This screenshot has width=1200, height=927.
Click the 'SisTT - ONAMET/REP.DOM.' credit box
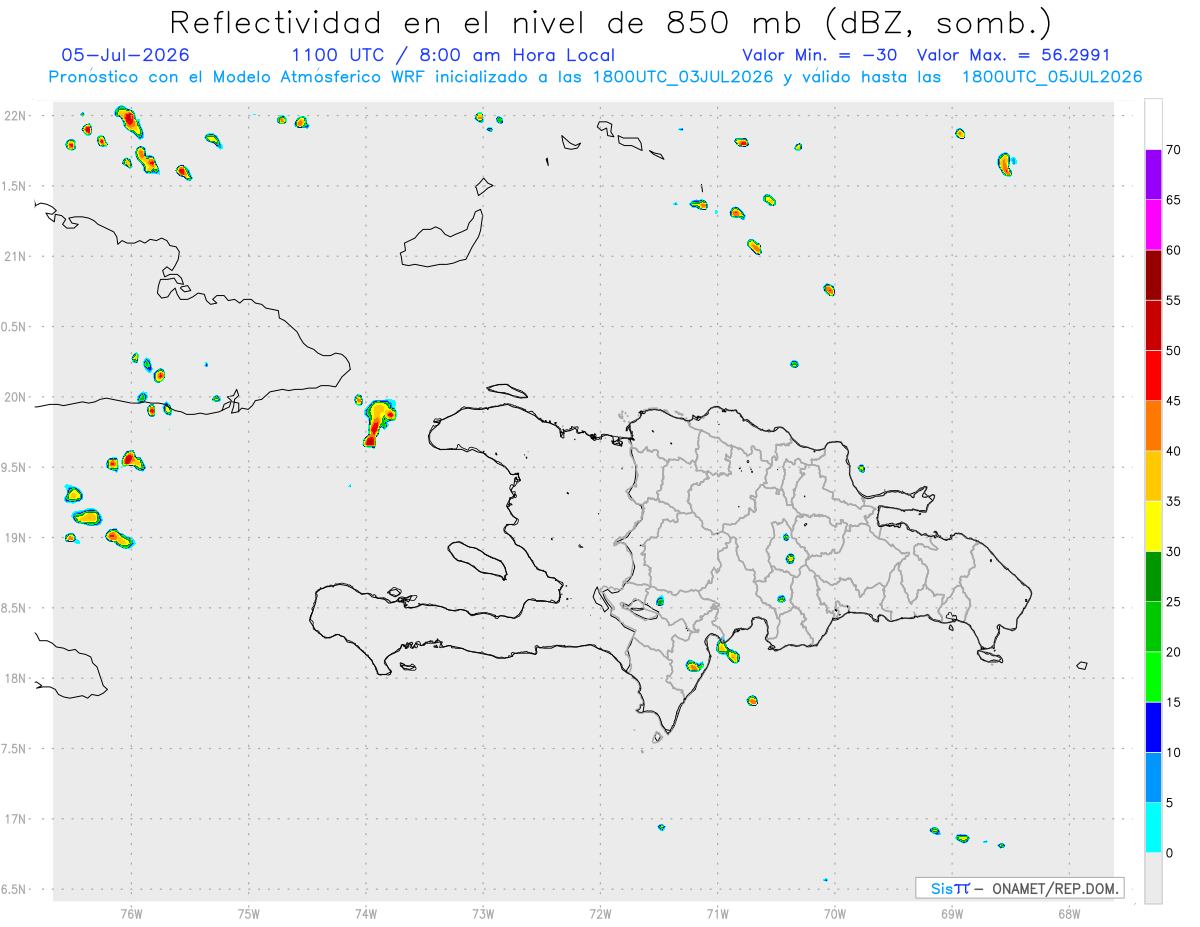pyautogui.click(x=1019, y=888)
